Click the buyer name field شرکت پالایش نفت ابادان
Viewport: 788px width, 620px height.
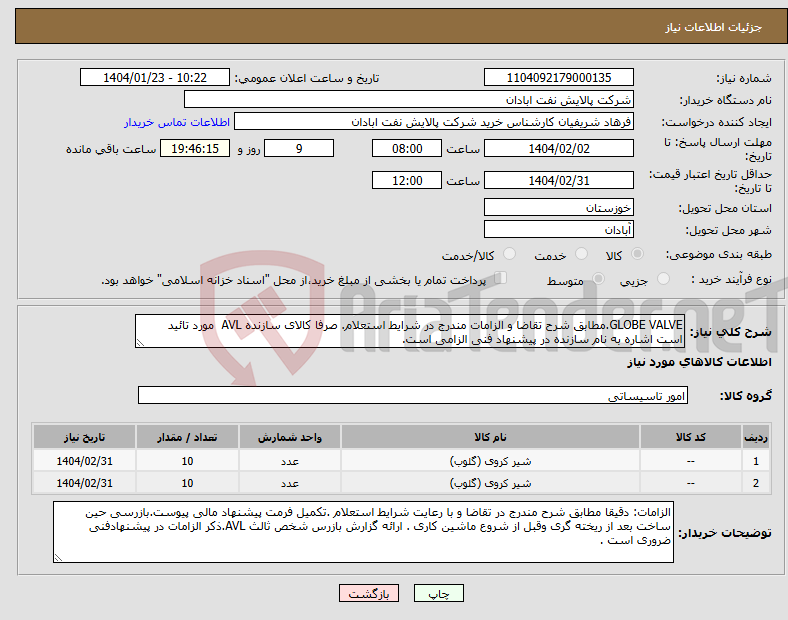coord(409,99)
